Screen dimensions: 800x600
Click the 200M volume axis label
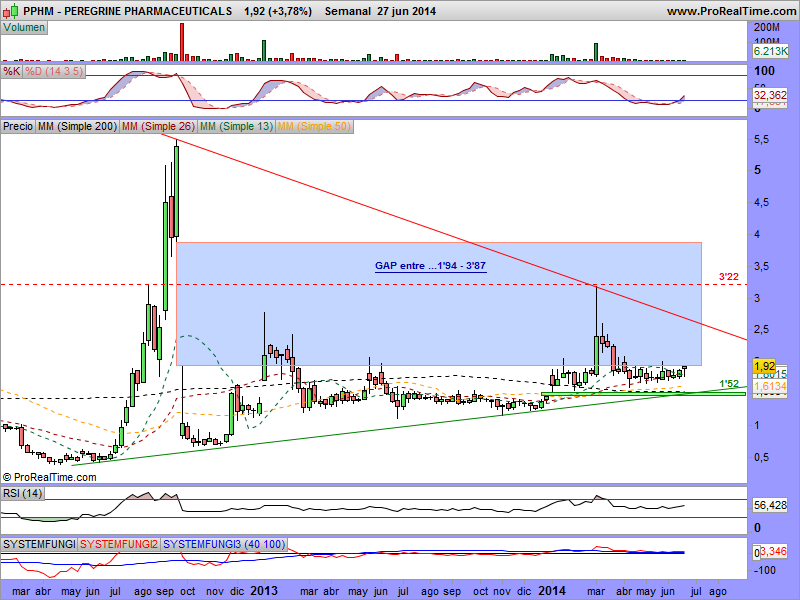pyautogui.click(x=767, y=28)
